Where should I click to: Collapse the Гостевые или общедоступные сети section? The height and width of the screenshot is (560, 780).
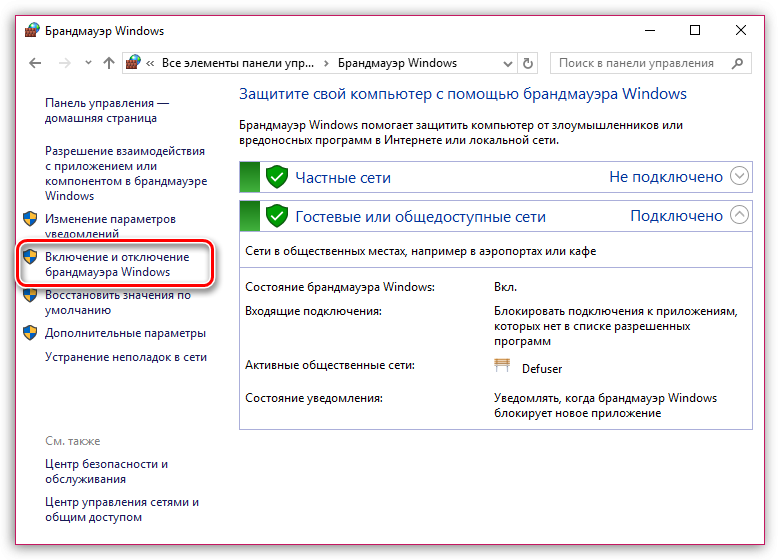[x=739, y=215]
